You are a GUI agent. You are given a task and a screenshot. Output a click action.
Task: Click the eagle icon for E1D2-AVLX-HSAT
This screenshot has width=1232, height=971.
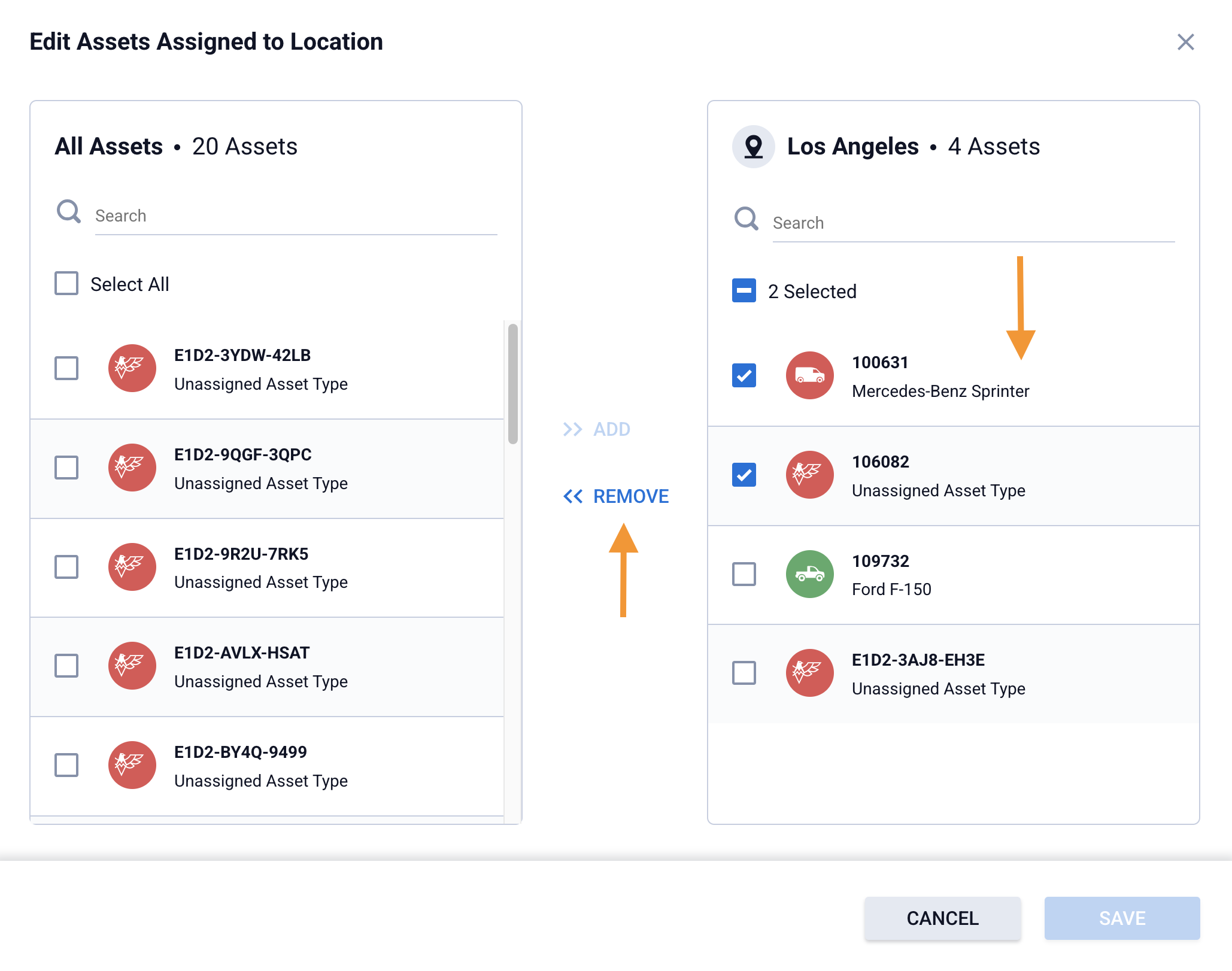132,666
